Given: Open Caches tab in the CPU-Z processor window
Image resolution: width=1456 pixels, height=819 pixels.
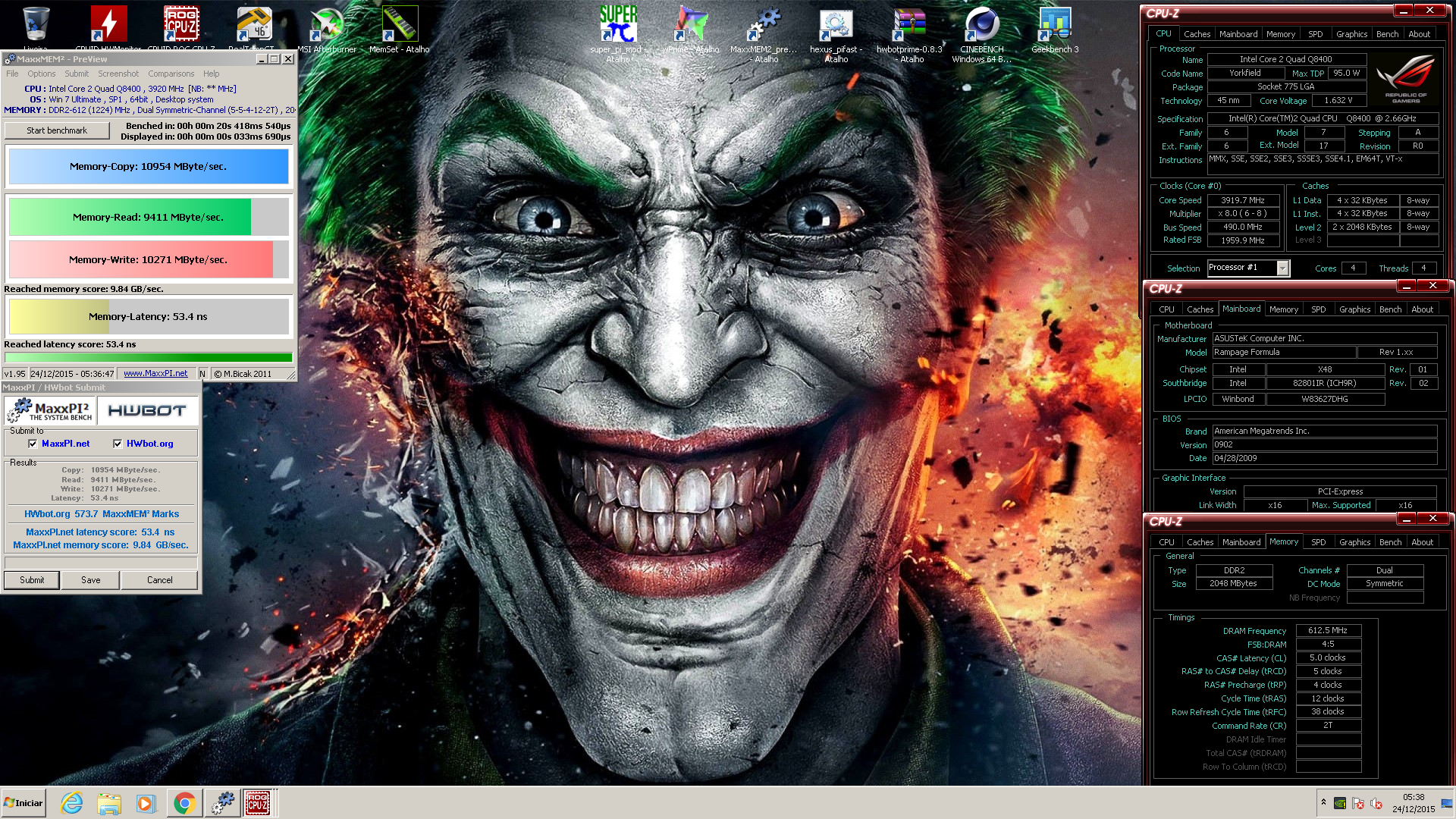Looking at the screenshot, I should point(1197,34).
